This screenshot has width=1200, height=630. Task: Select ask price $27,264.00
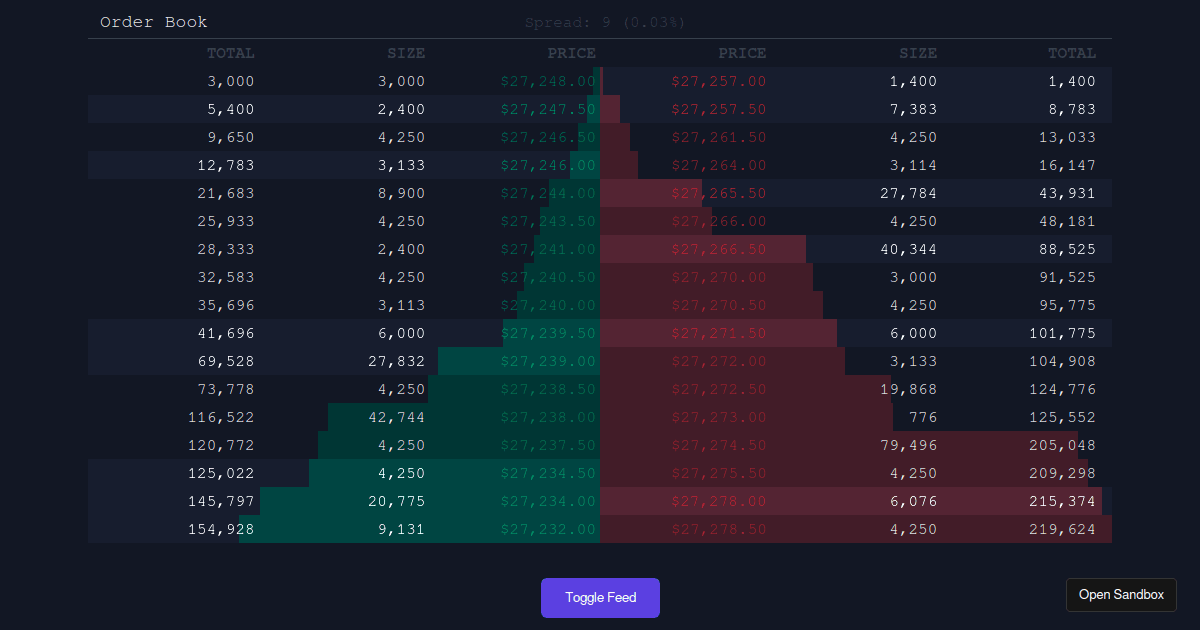(719, 165)
